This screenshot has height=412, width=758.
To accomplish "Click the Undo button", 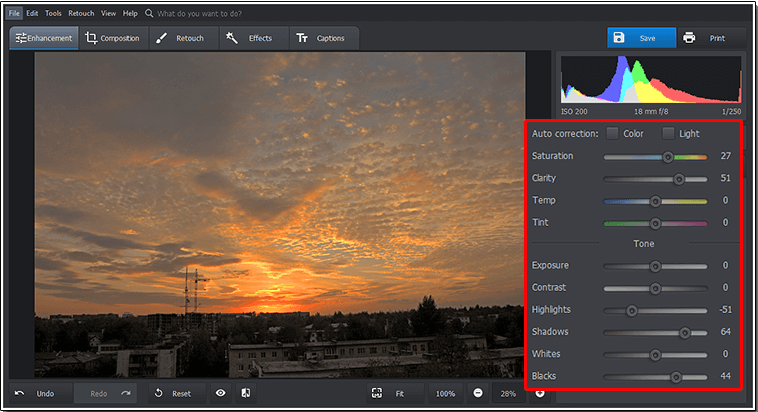I will click(x=41, y=394).
